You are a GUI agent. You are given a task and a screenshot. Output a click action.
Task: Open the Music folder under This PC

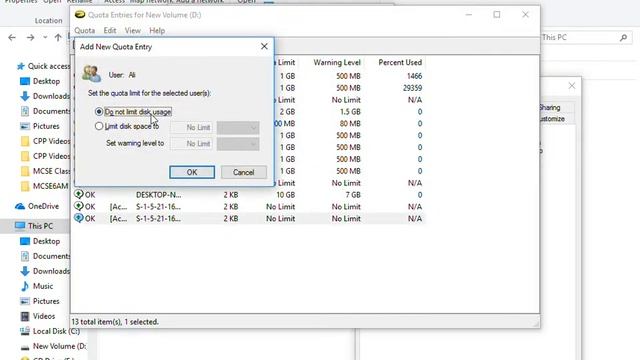[37, 286]
